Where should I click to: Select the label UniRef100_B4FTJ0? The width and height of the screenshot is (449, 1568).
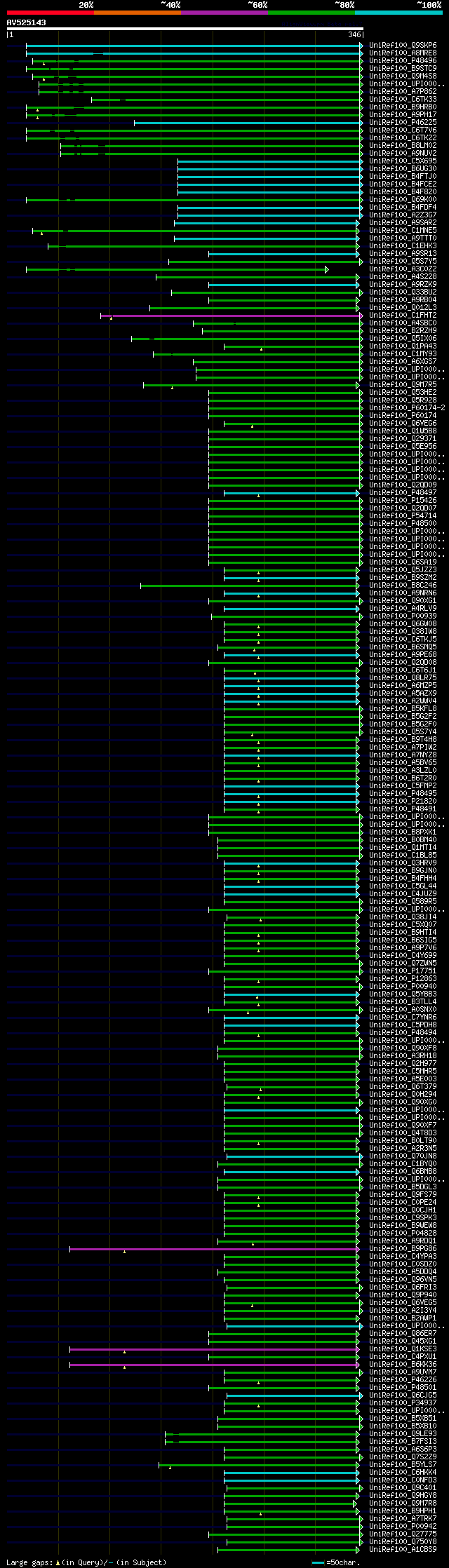[403, 177]
